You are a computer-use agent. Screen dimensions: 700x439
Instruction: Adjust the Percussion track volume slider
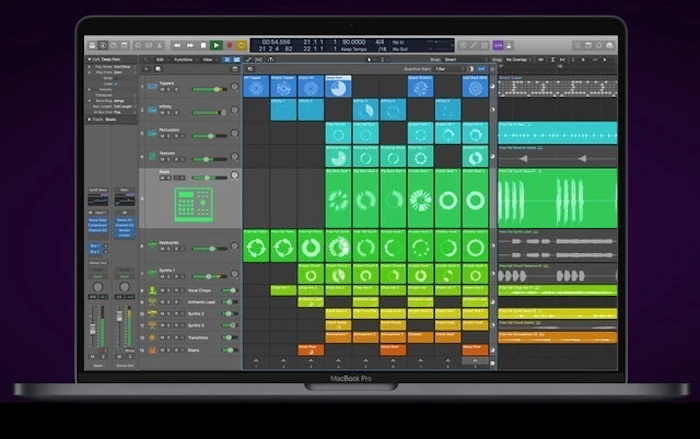coord(210,136)
